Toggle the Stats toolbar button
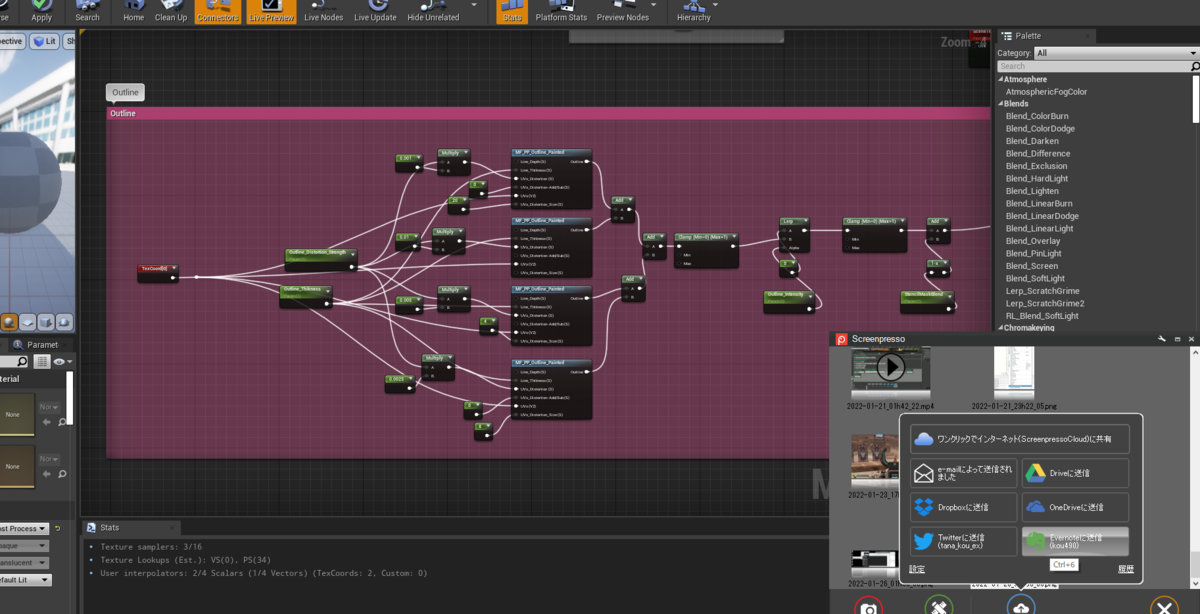Screen dimensions: 1200x614 512,12
